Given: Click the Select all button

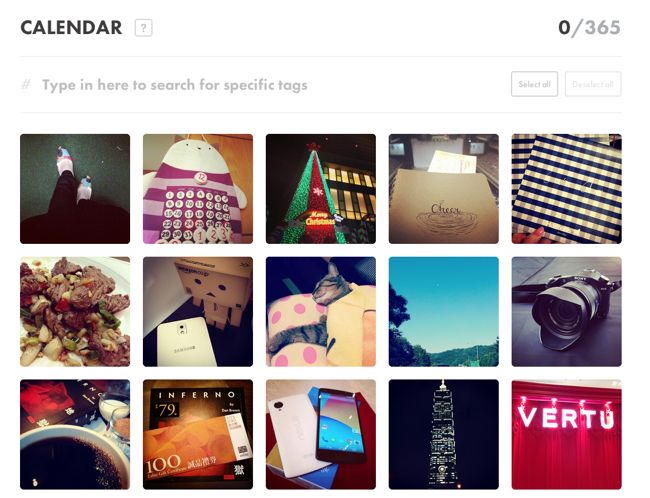Looking at the screenshot, I should (534, 84).
